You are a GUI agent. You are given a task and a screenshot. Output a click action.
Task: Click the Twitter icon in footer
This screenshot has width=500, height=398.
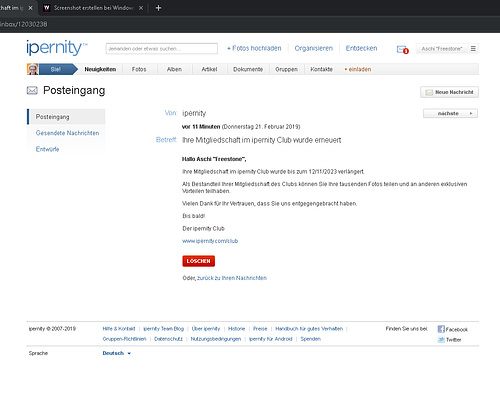pos(441,340)
